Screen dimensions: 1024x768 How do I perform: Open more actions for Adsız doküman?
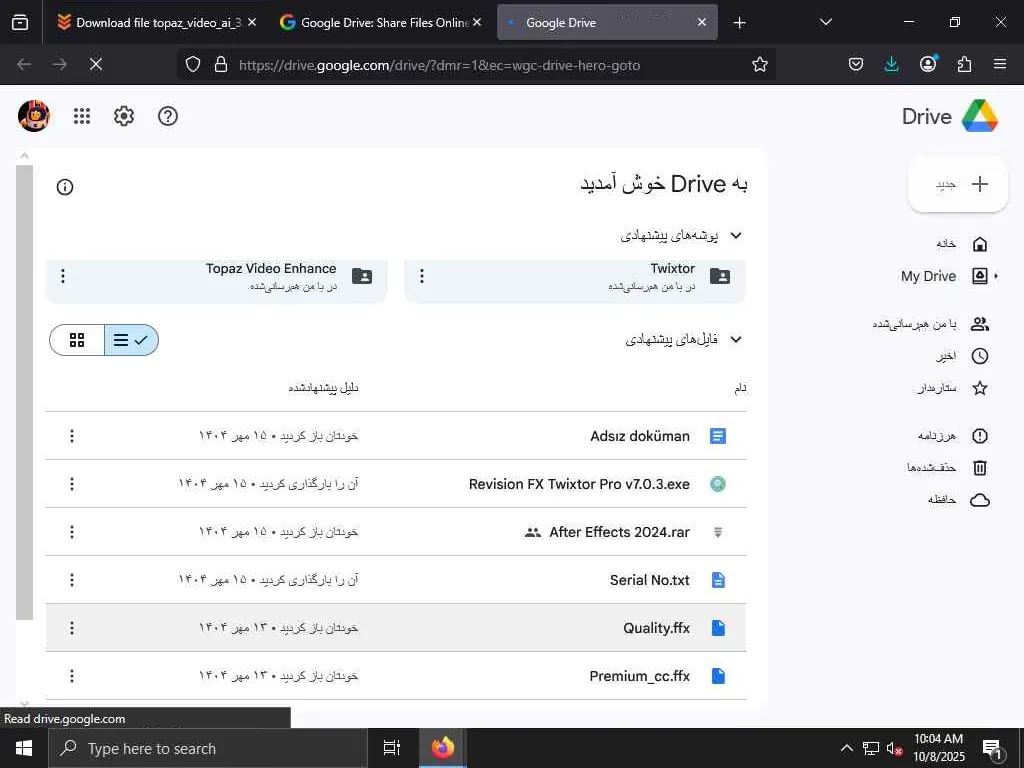[x=72, y=436]
